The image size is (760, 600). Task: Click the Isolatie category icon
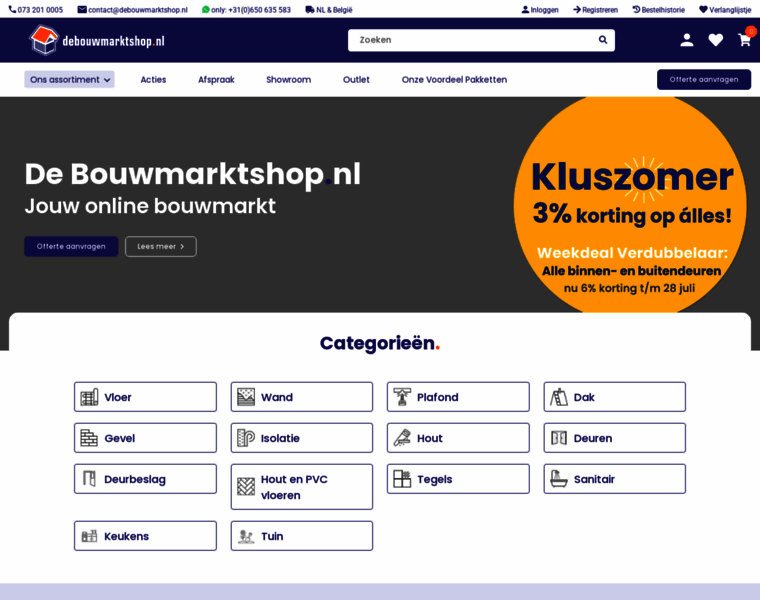click(246, 438)
